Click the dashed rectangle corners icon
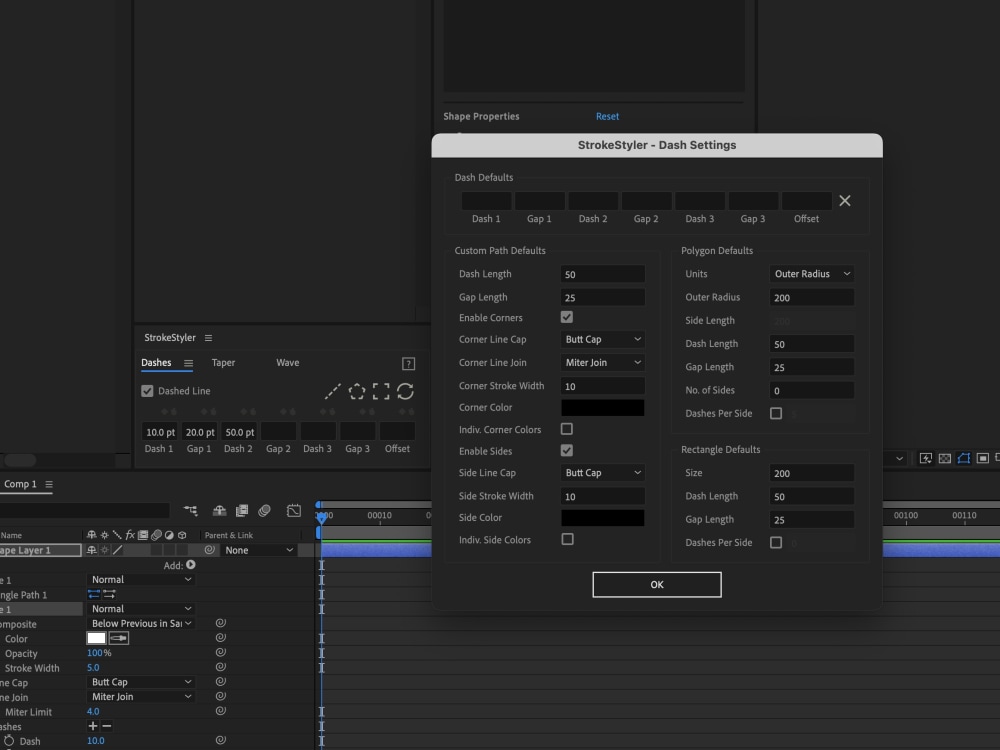1000x750 pixels. tap(381, 391)
